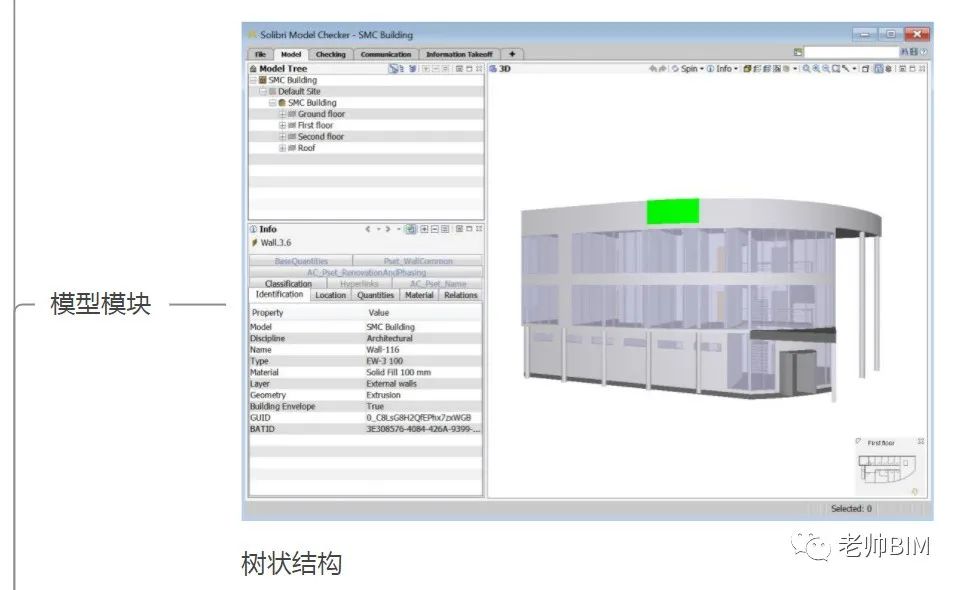The width and height of the screenshot is (963, 590).
Task: Open the Classification tab
Action: point(288,284)
